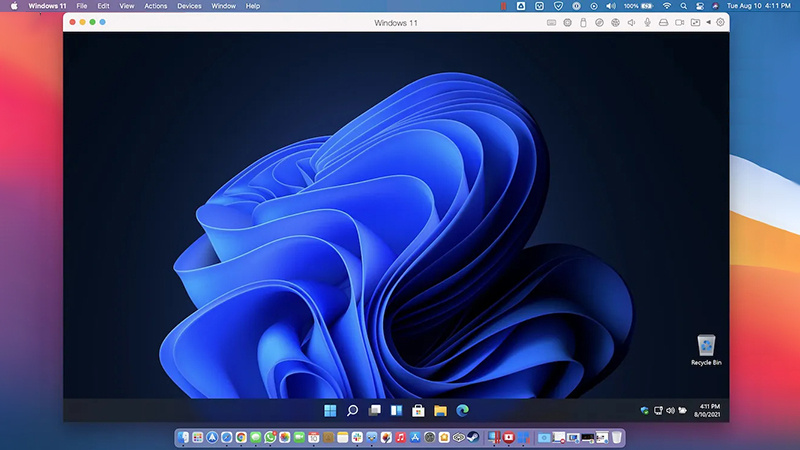The image size is (800, 450).
Task: Open Windows taskbar Search magnifier
Action: tap(352, 410)
